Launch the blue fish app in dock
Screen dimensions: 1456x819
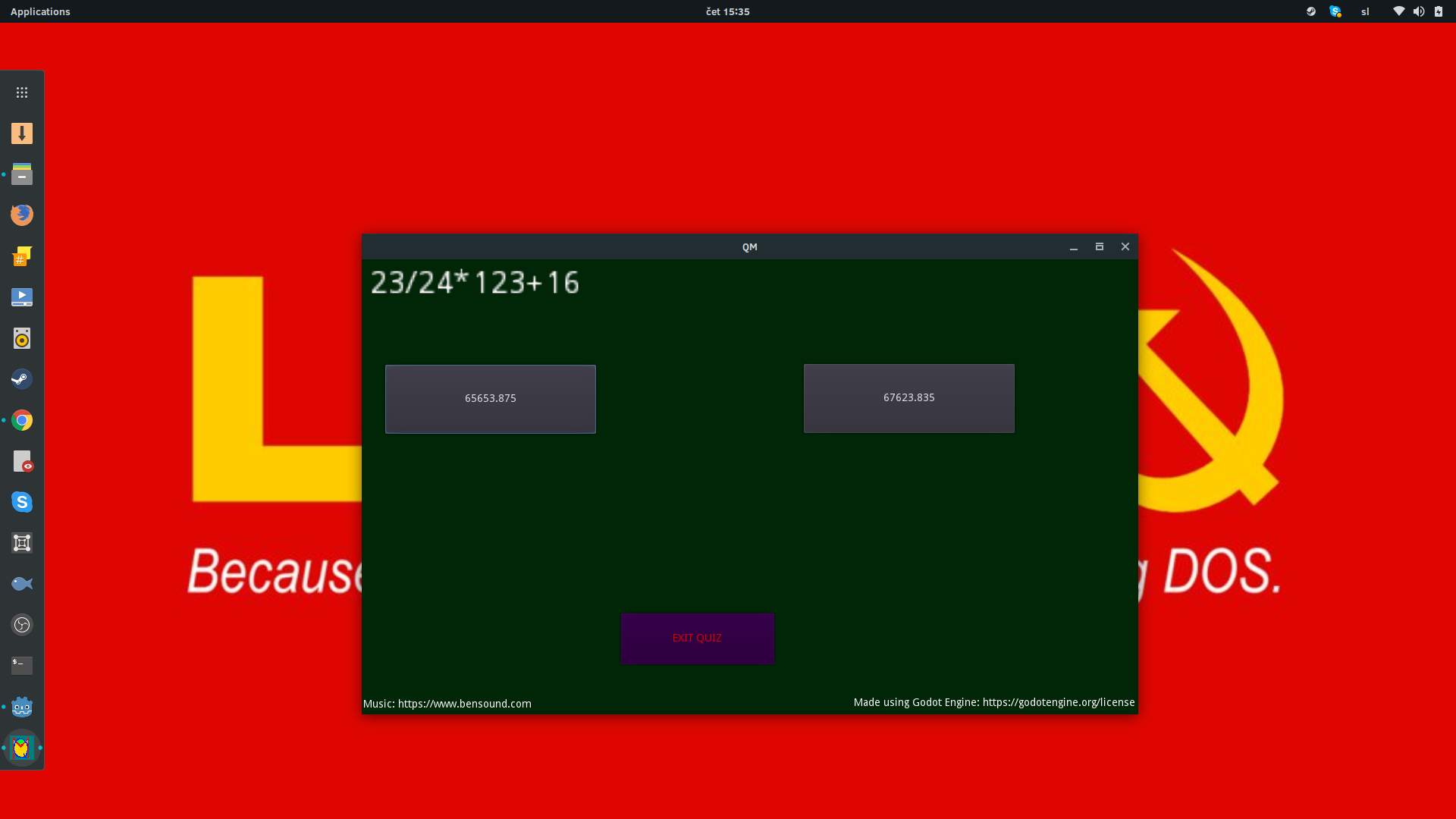(x=22, y=584)
